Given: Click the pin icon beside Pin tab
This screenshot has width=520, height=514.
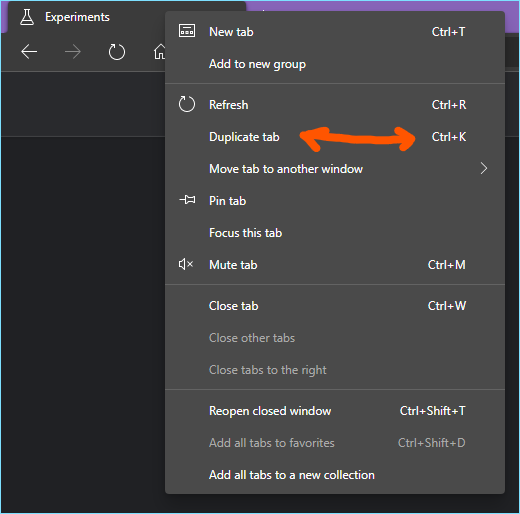Looking at the screenshot, I should point(187,200).
